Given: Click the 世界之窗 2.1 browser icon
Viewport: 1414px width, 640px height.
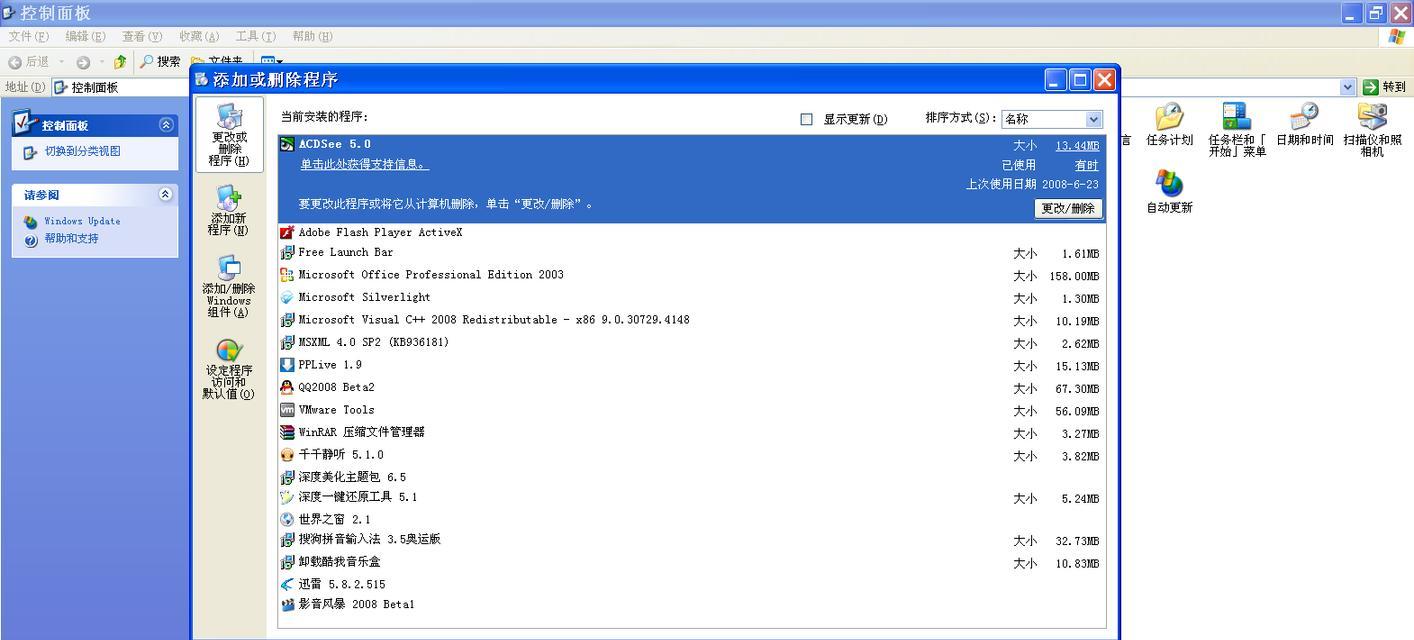Looking at the screenshot, I should click(287, 520).
